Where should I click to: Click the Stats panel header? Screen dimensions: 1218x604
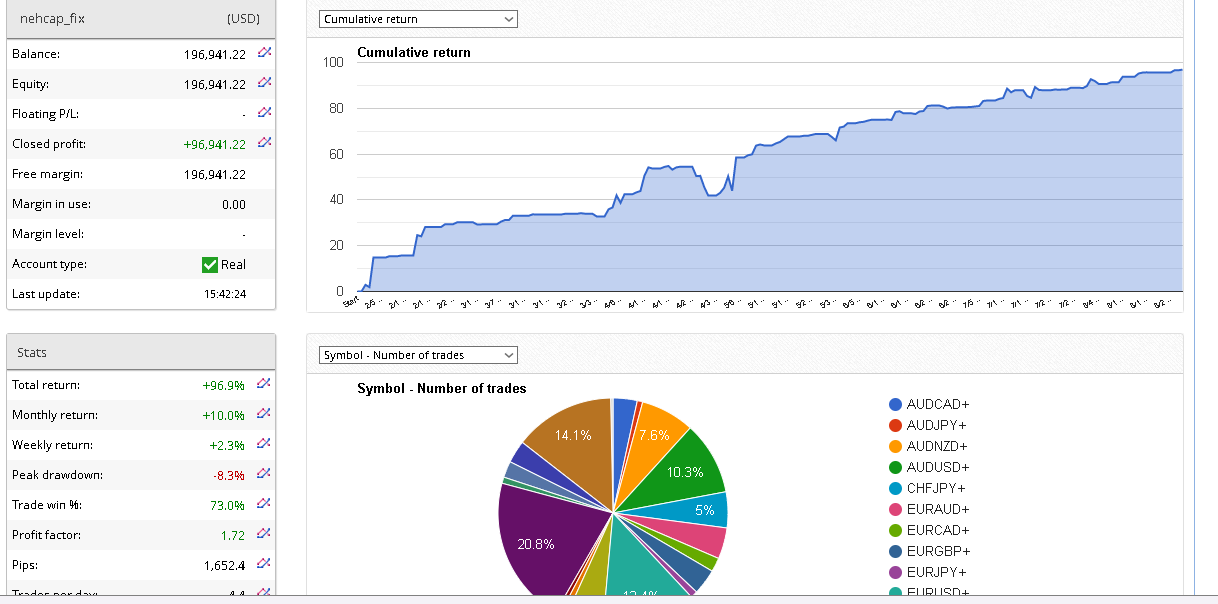point(140,352)
